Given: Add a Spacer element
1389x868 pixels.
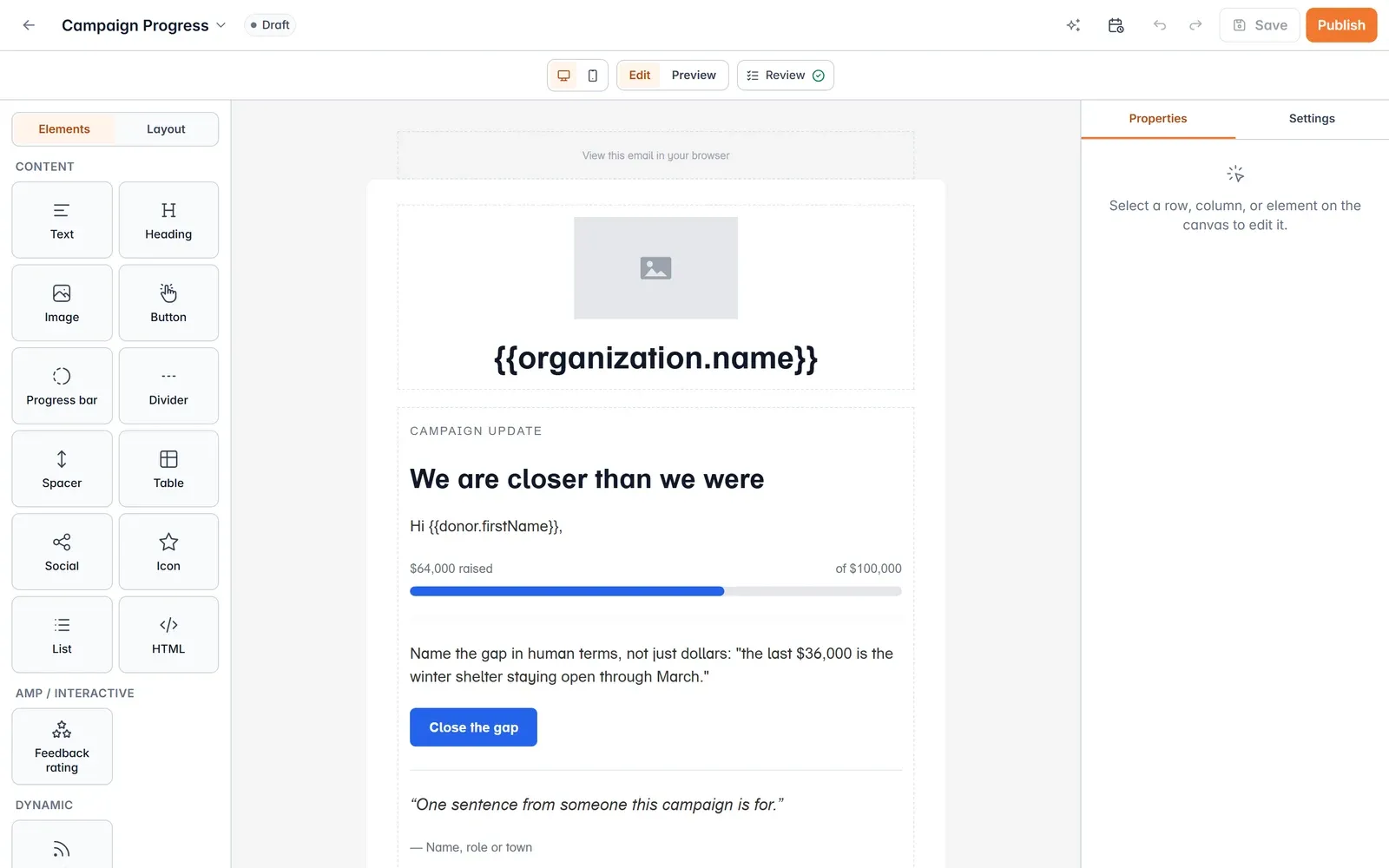Looking at the screenshot, I should tap(62, 469).
